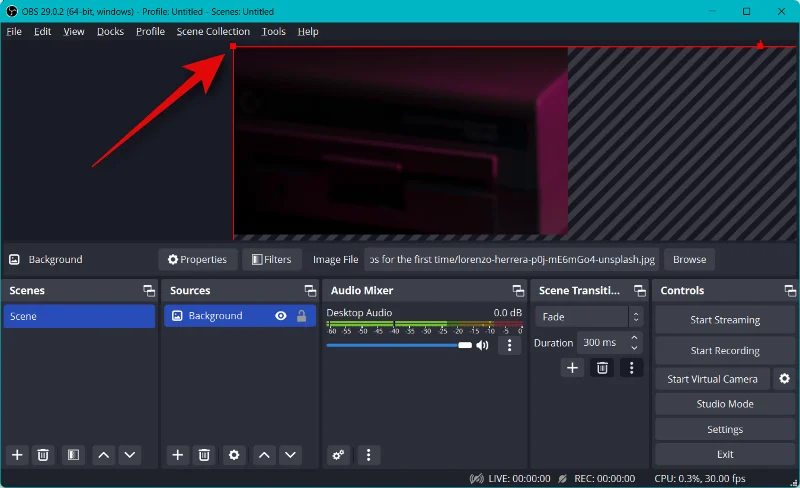Click the Background image in preview
The image size is (800, 488).
[x=401, y=140]
